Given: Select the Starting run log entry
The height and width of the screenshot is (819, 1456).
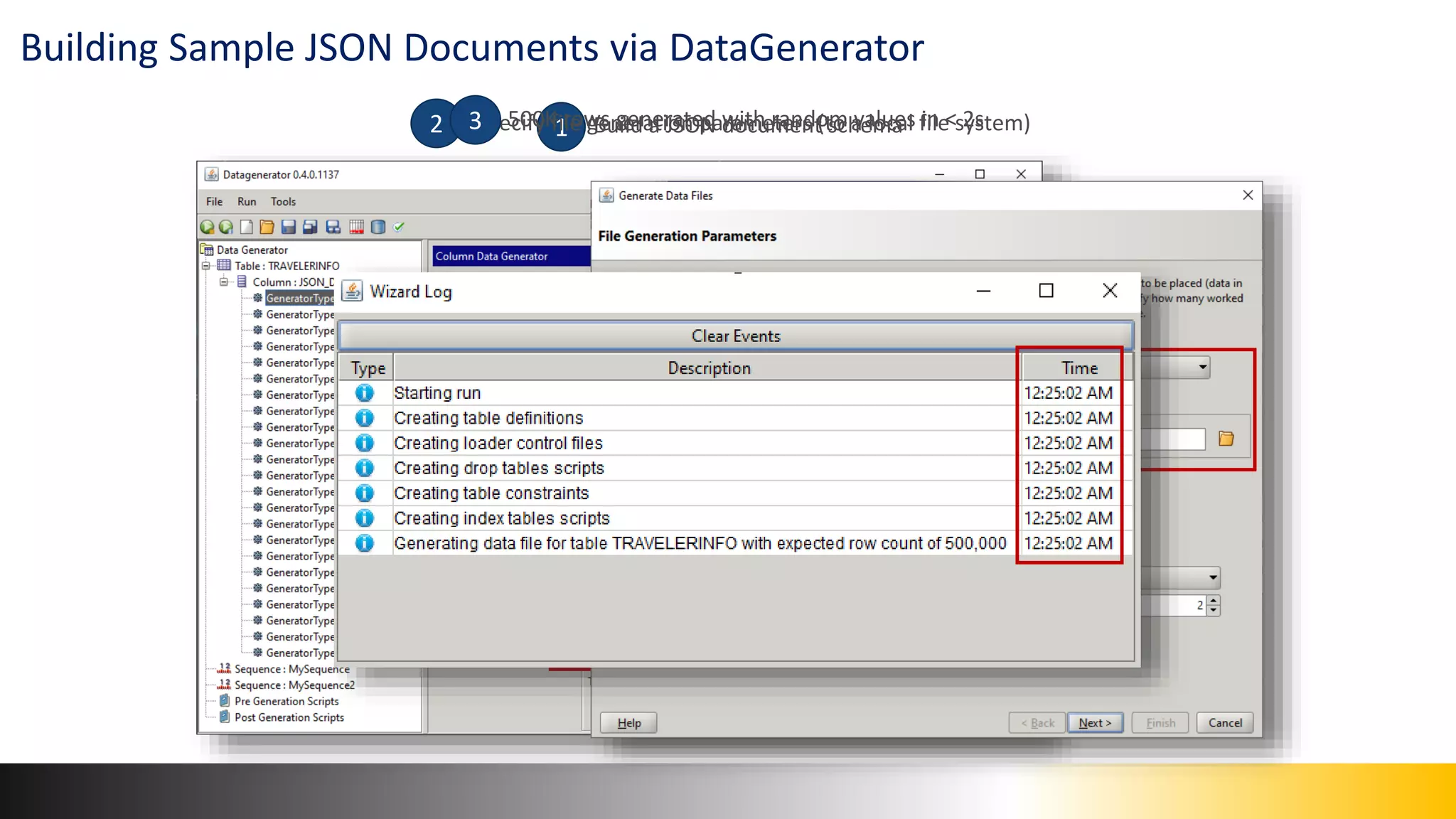Looking at the screenshot, I should coord(736,393).
